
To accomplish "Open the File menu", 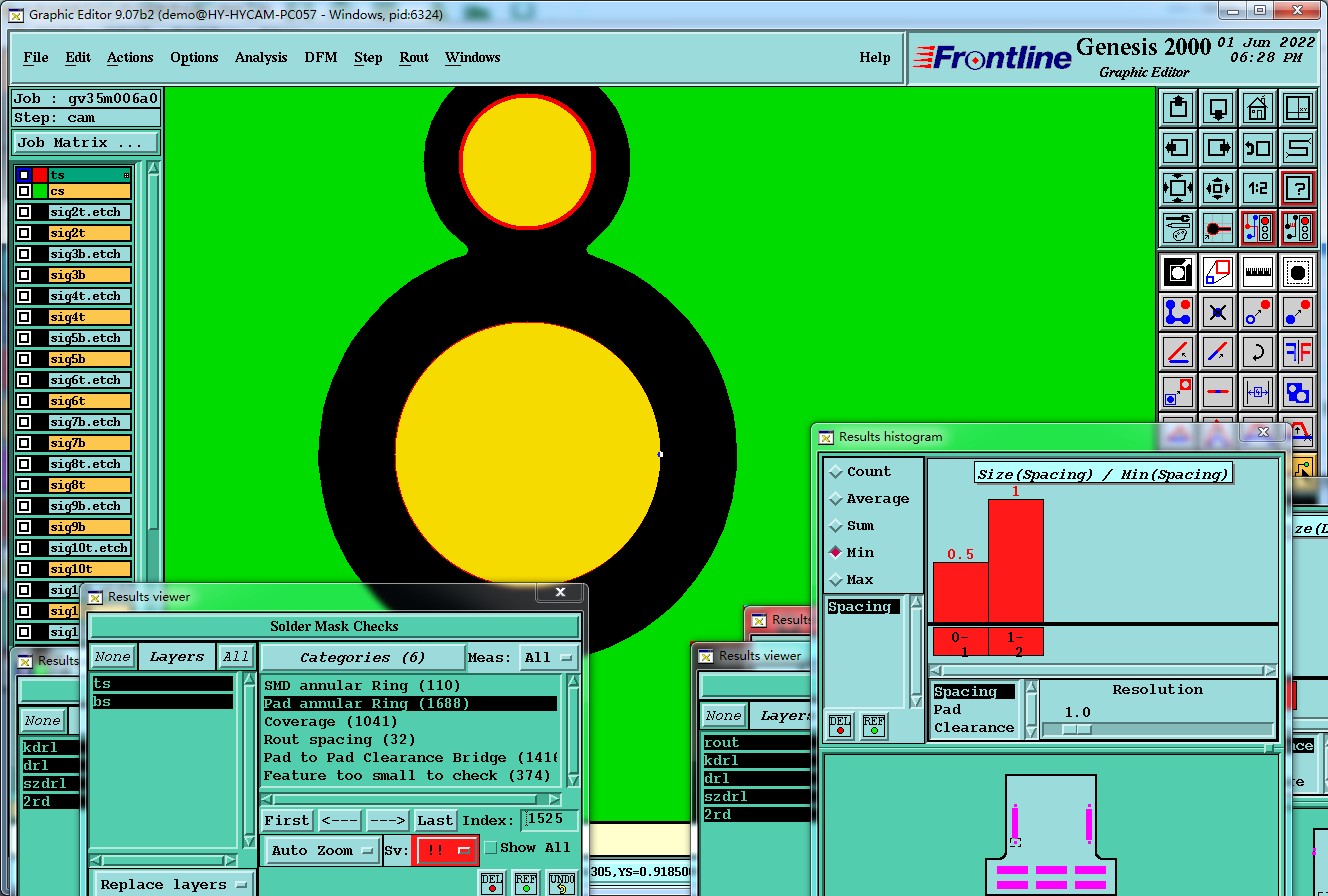I will pyautogui.click(x=36, y=58).
